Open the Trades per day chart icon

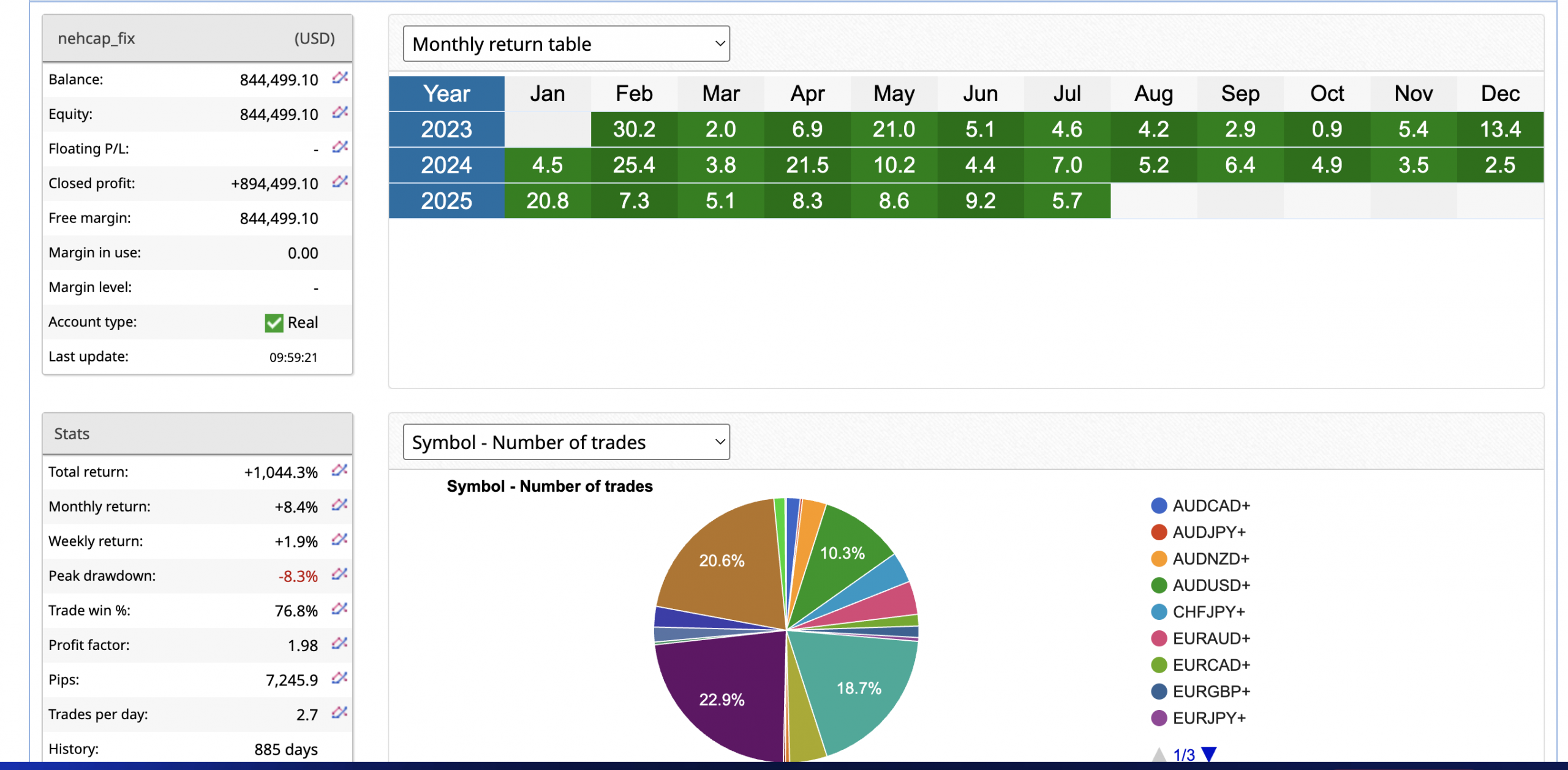[339, 713]
